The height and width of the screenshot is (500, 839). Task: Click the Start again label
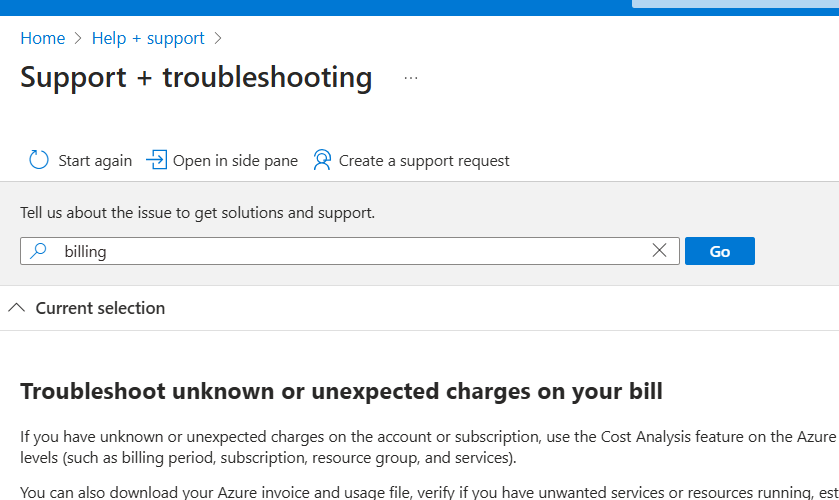[95, 161]
